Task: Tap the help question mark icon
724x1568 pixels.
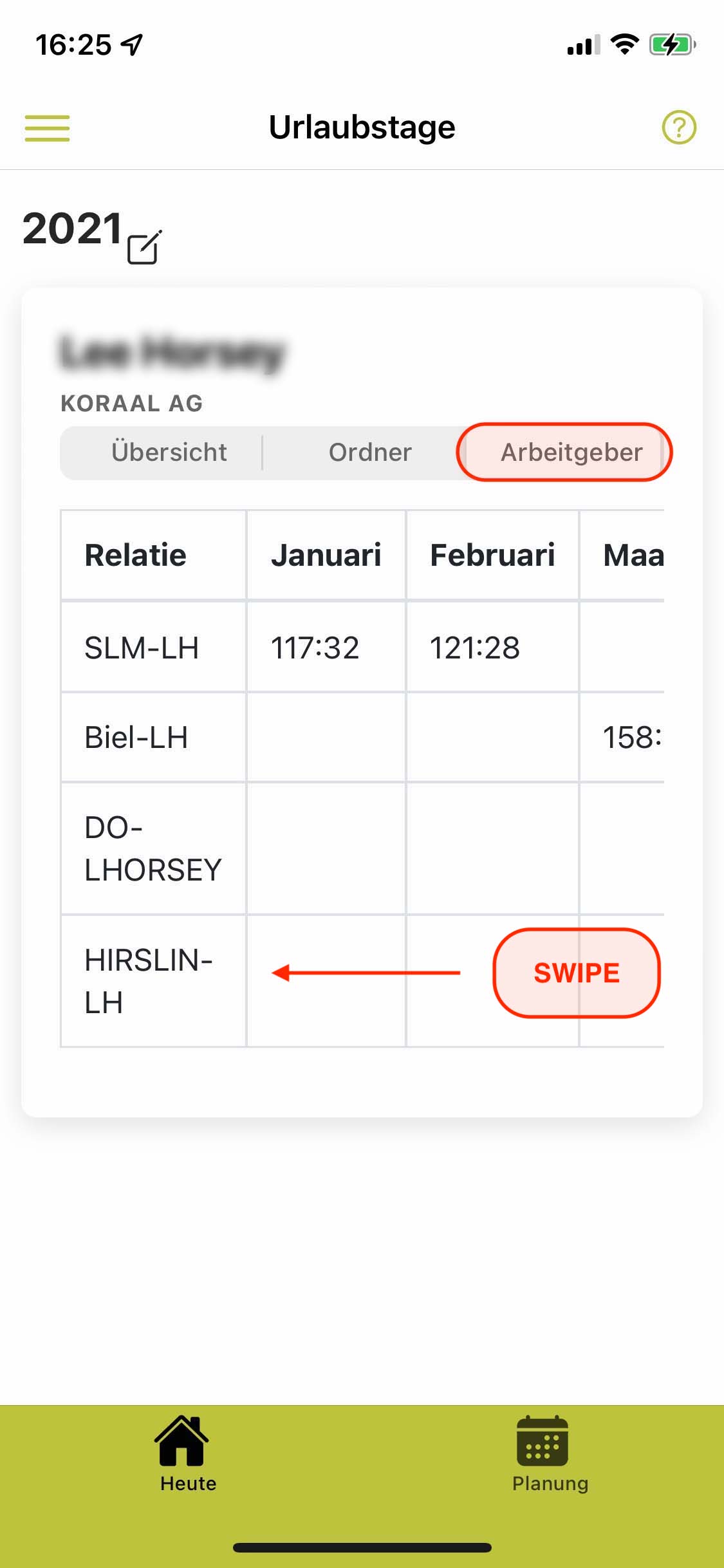Action: (679, 127)
